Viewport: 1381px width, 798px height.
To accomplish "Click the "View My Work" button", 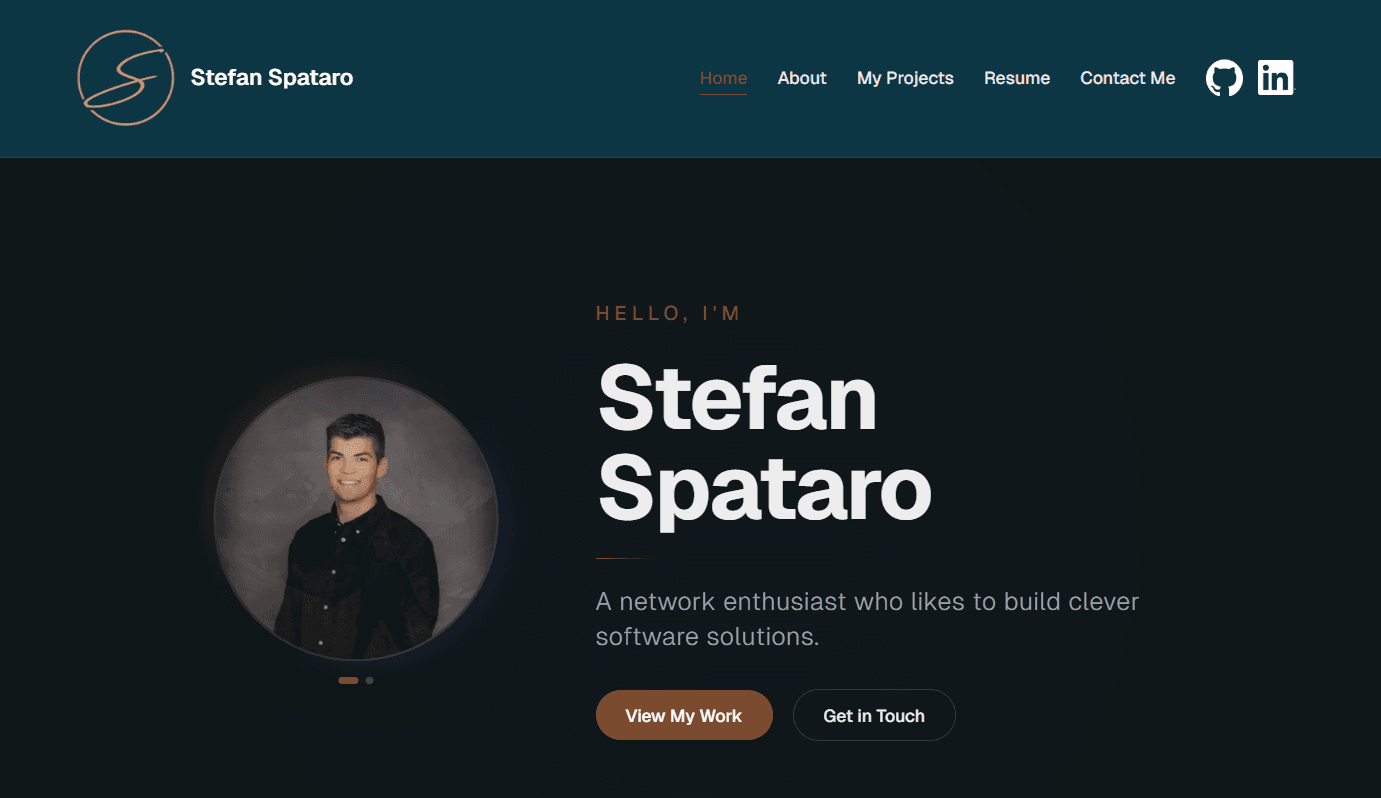I will (x=684, y=715).
